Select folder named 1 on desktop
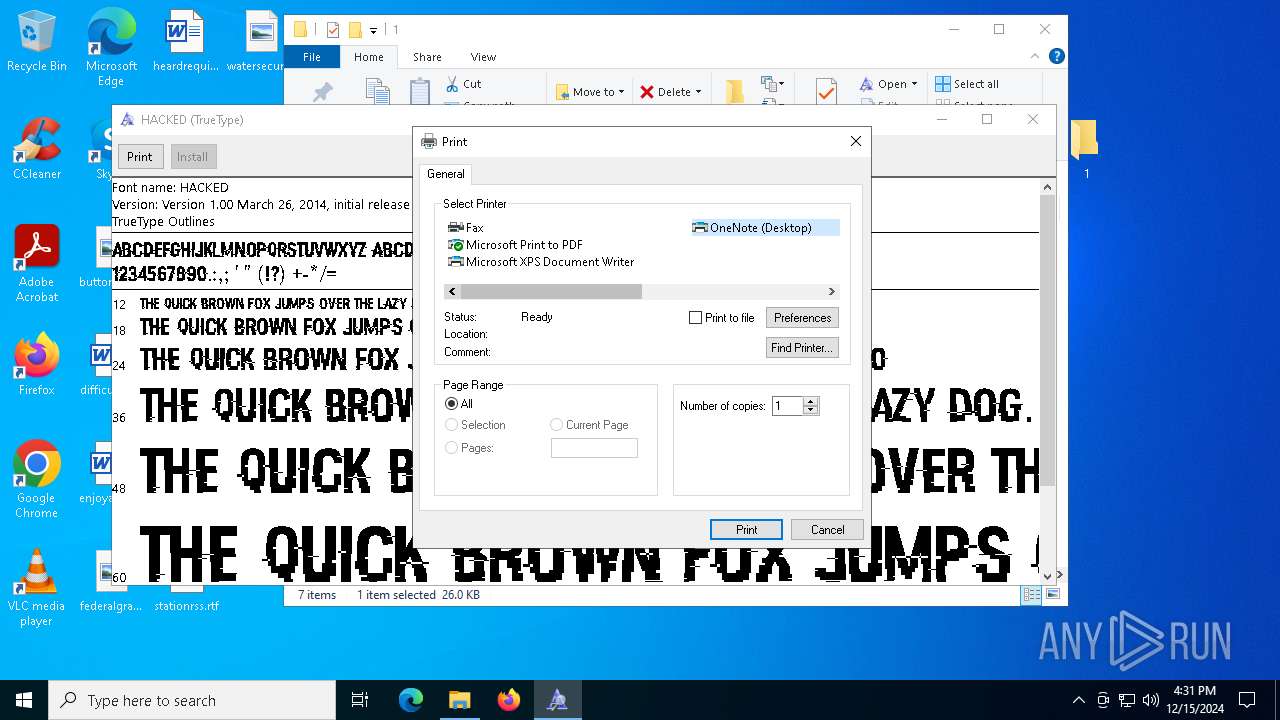Image resolution: width=1280 pixels, height=720 pixels. point(1085,150)
